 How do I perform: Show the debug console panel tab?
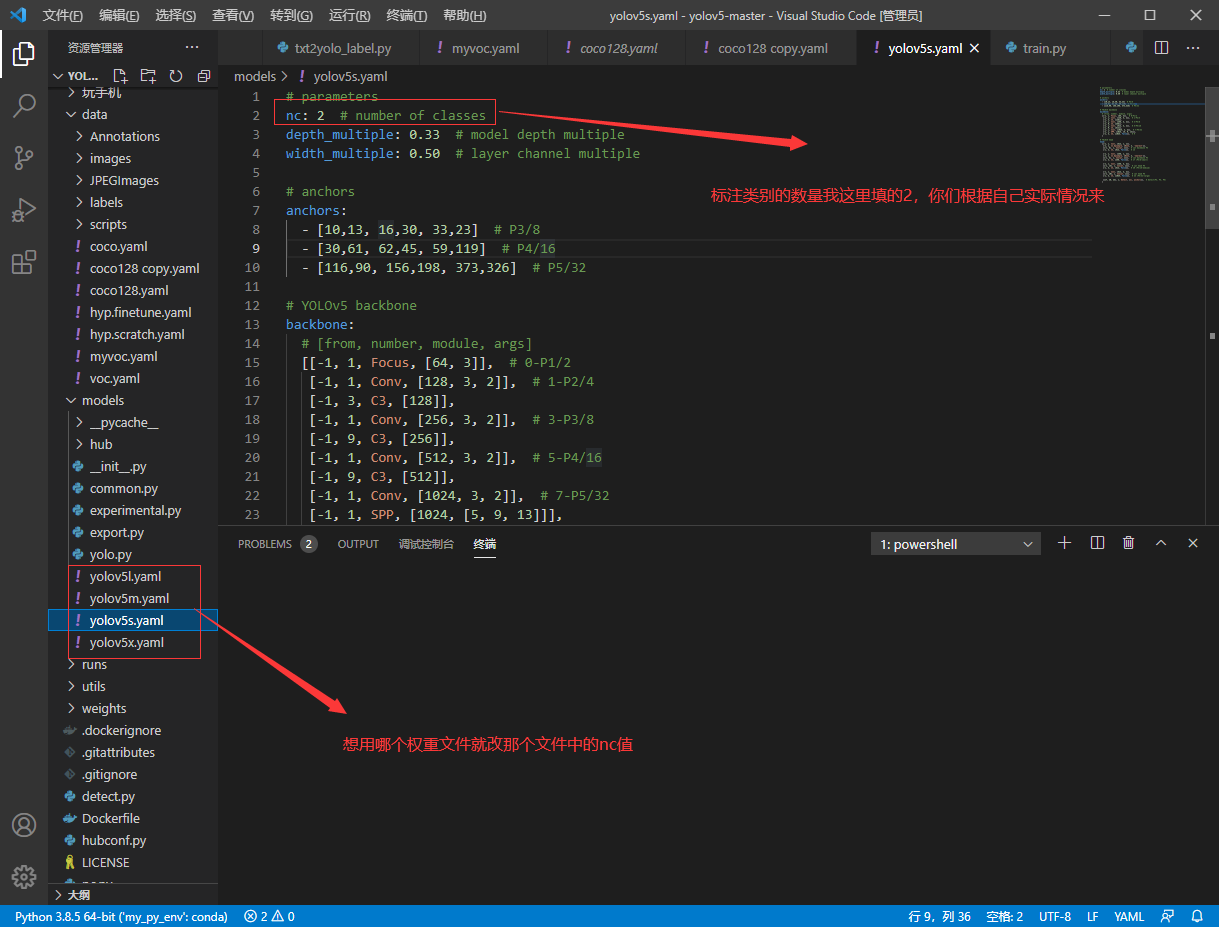point(426,544)
